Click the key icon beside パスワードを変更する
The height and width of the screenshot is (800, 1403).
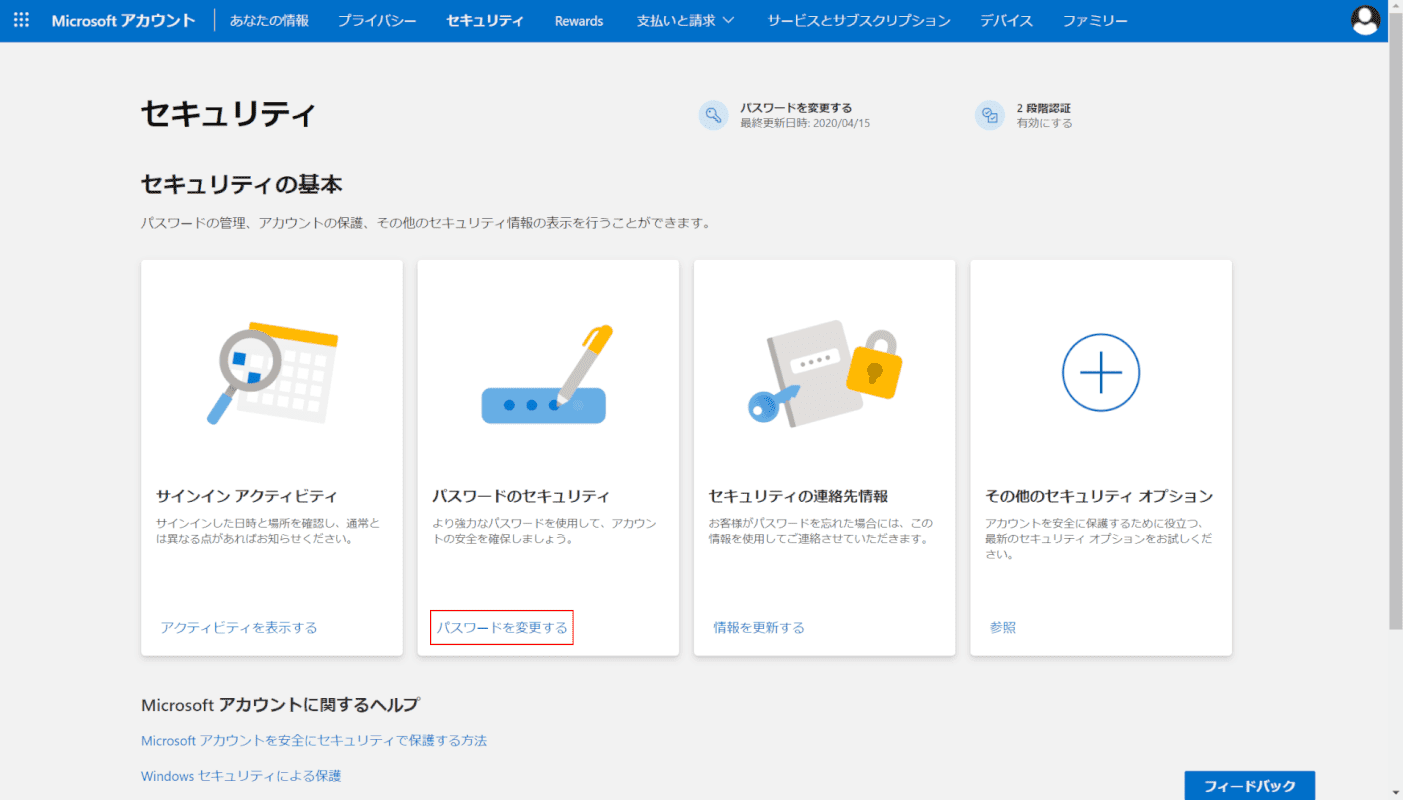point(713,115)
